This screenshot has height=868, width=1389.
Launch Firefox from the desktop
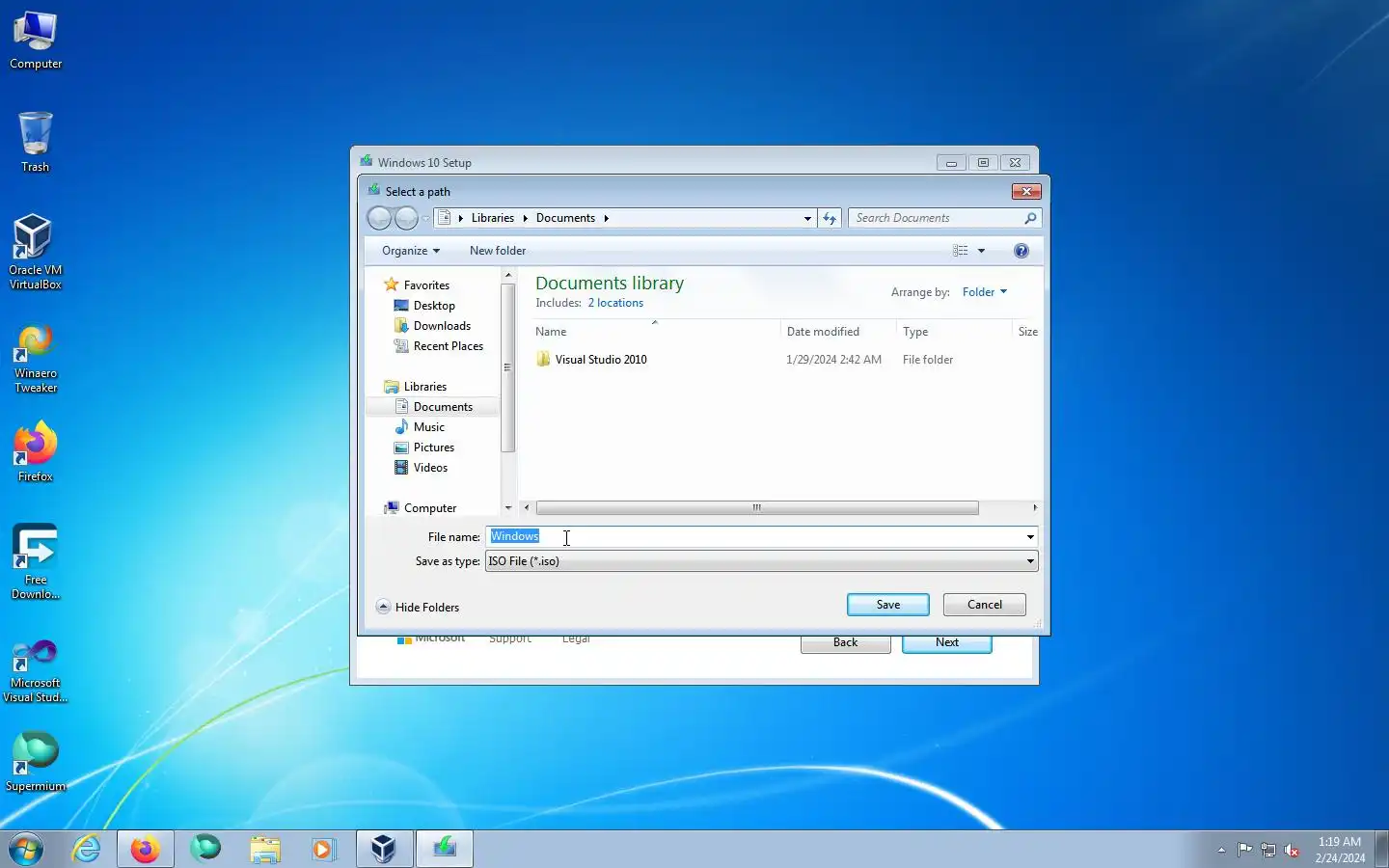click(36, 451)
